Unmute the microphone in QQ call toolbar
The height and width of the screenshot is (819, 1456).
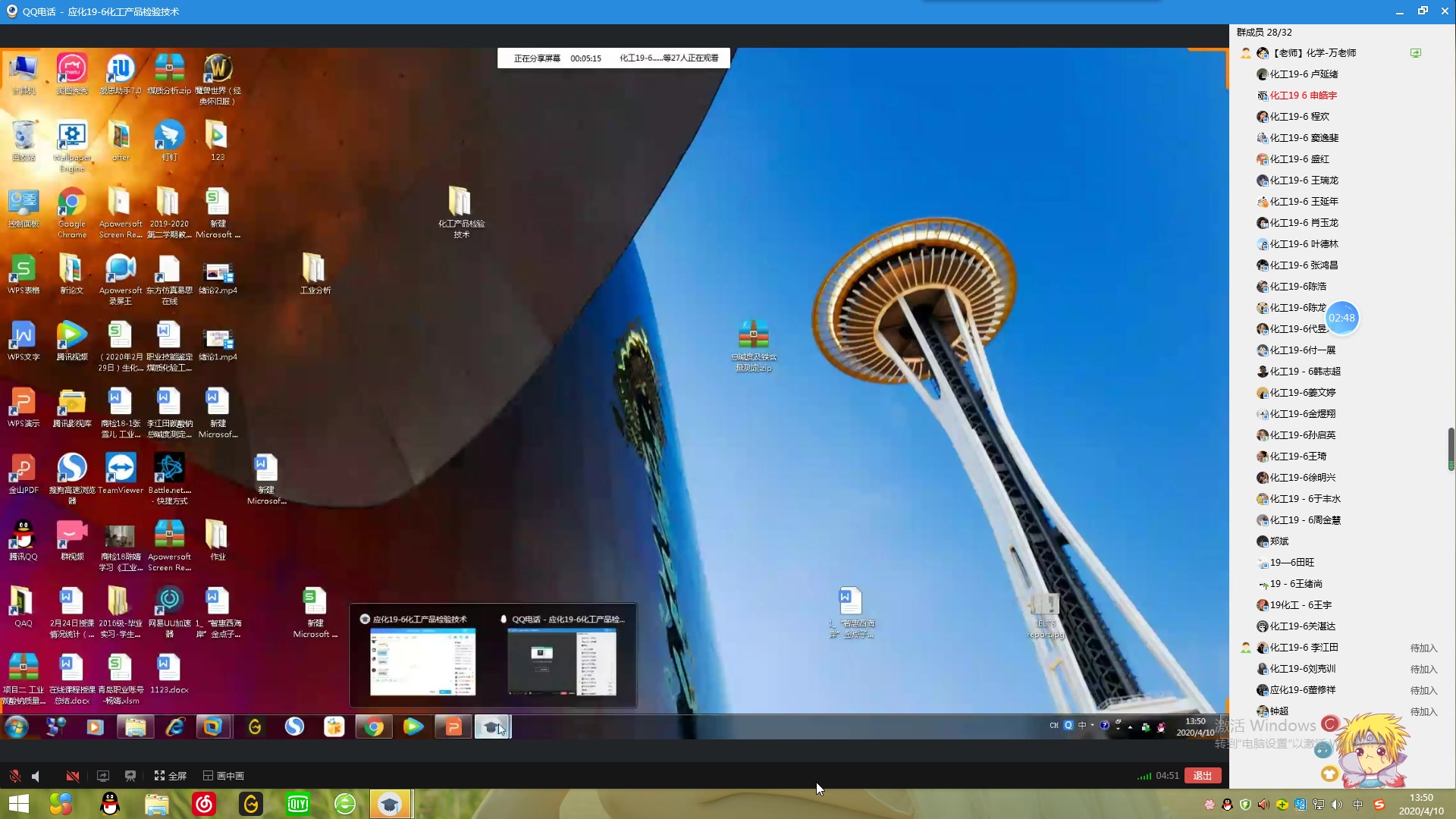[14, 776]
